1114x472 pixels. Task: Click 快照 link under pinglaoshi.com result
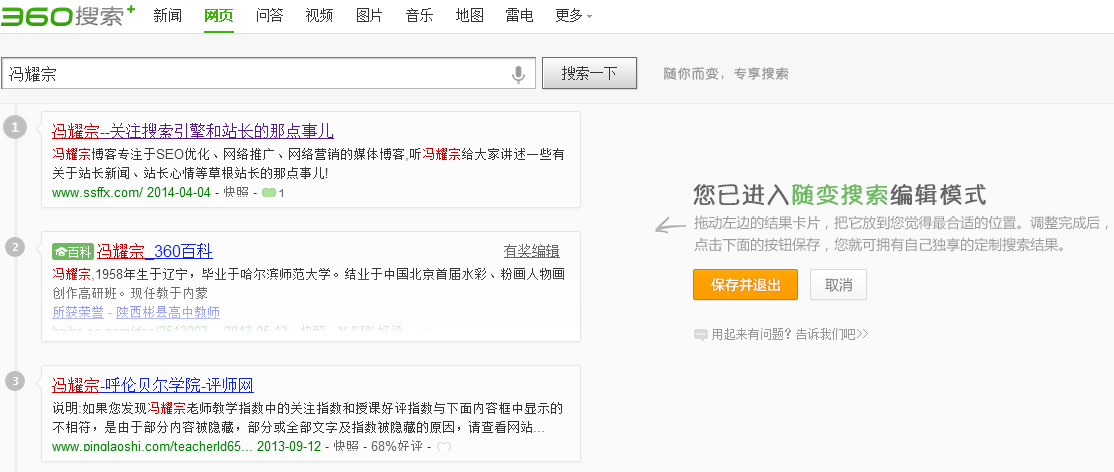pos(347,447)
